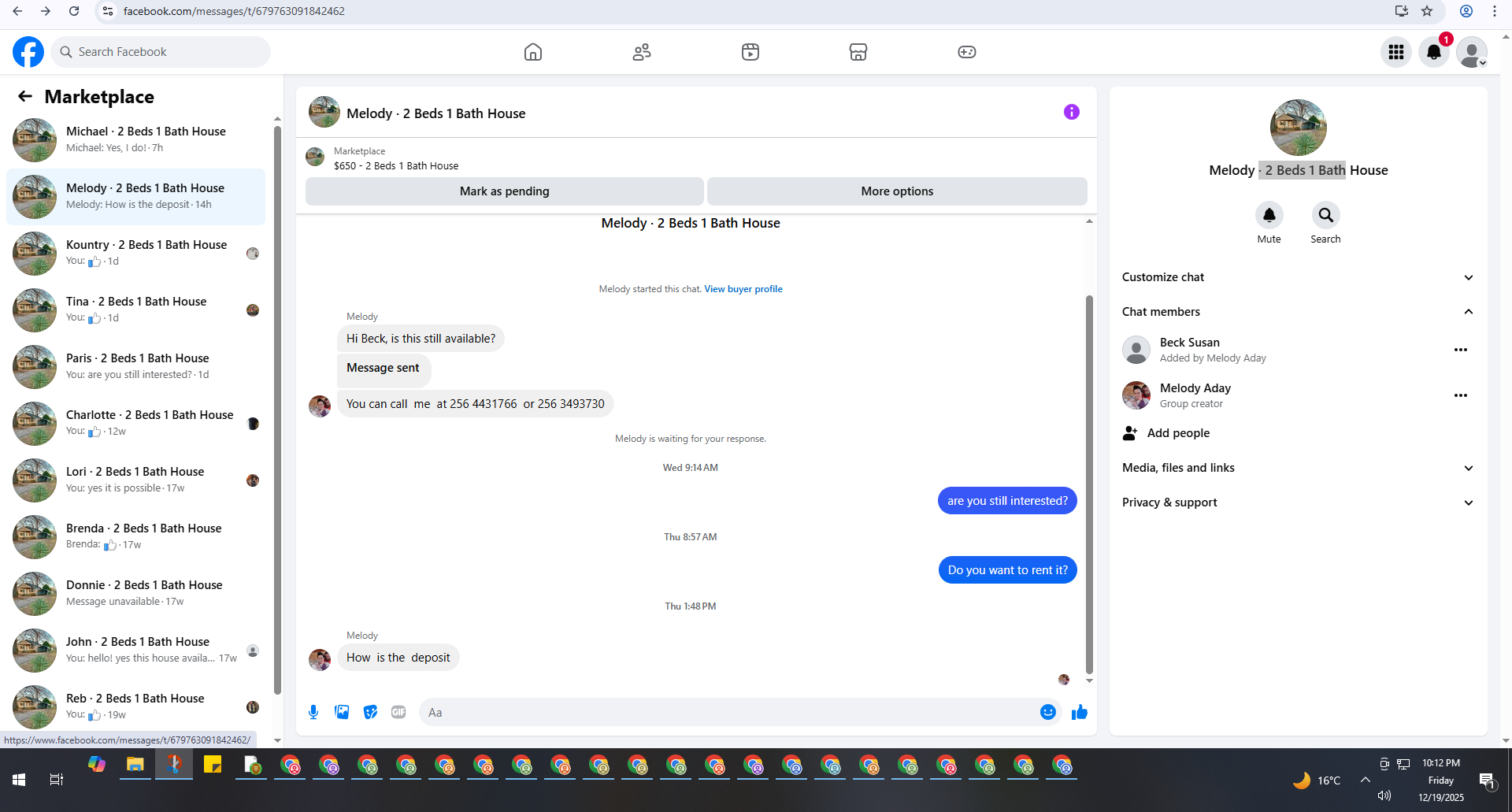Send a voice clip microphone icon
Screen dimensions: 1512x812
click(313, 712)
